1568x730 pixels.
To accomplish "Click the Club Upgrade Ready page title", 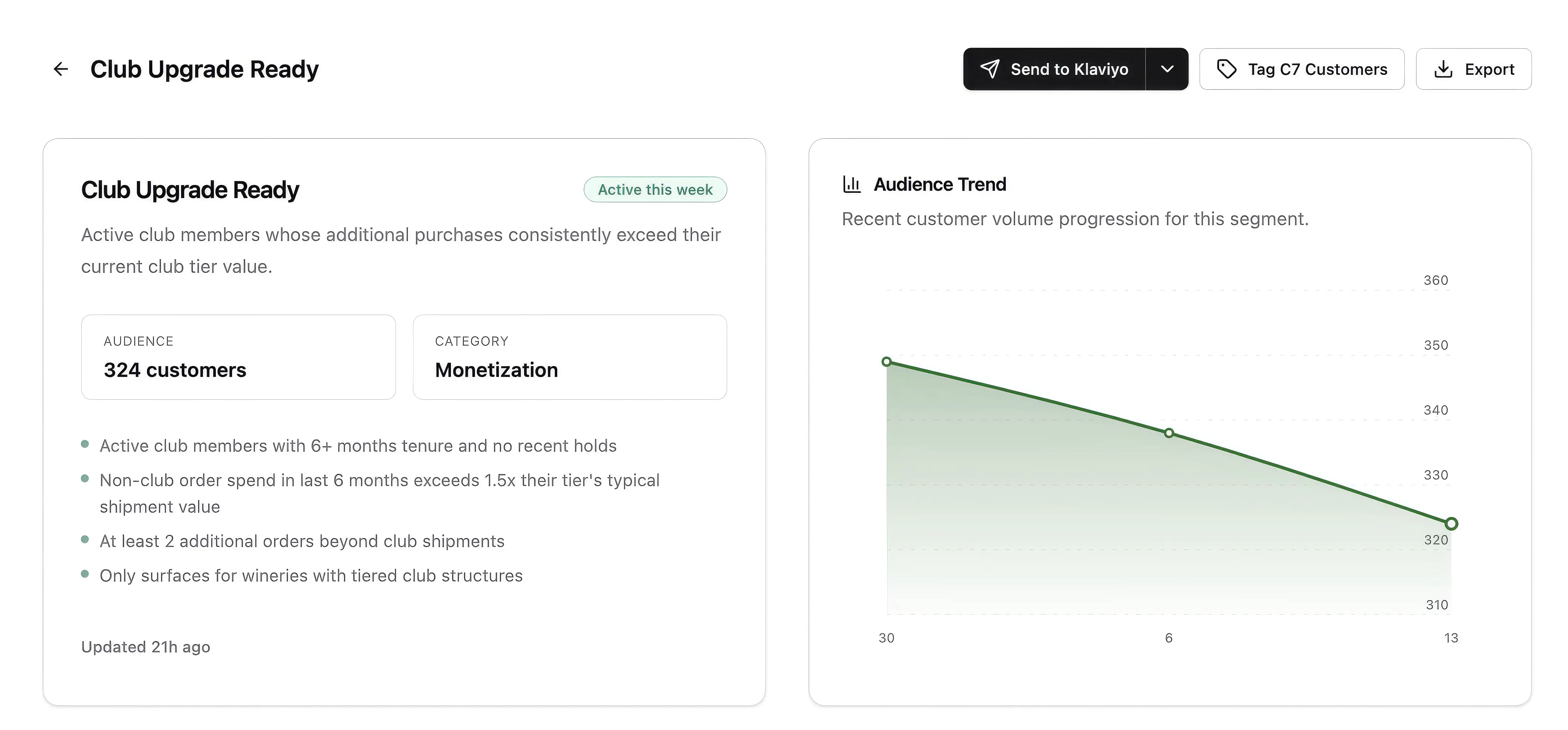I will pyautogui.click(x=205, y=70).
